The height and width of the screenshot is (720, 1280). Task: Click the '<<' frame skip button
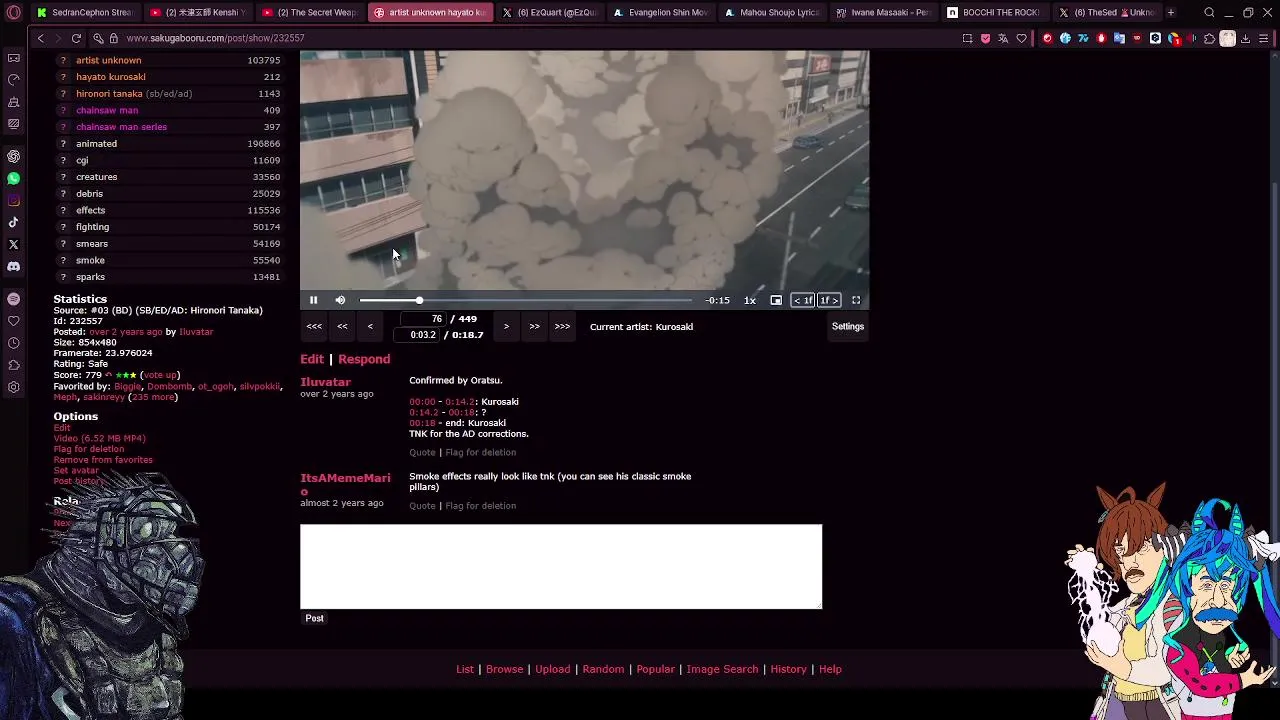coord(342,326)
